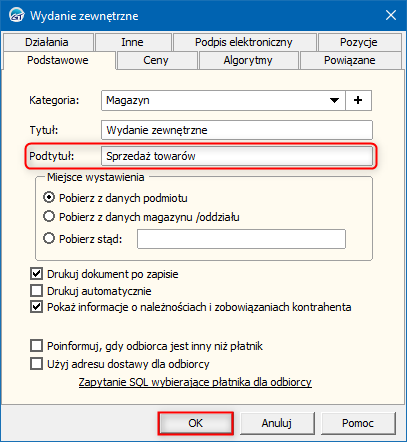Screen dimensions: 407x442
Task: Click the Anuluj button
Action: [277, 423]
